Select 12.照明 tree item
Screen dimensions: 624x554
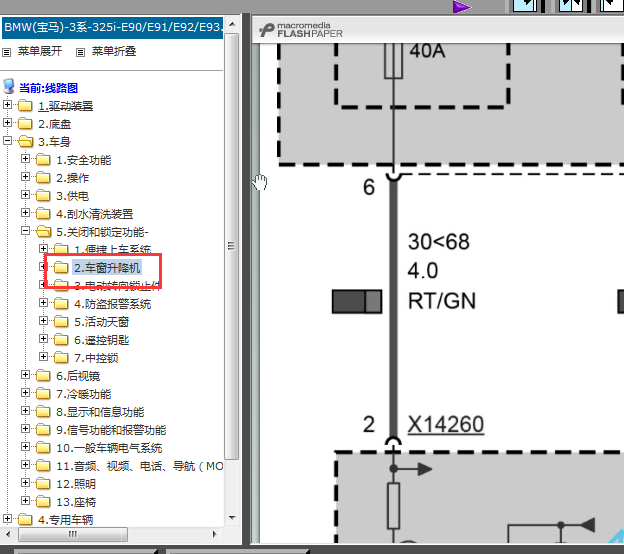click(76, 484)
